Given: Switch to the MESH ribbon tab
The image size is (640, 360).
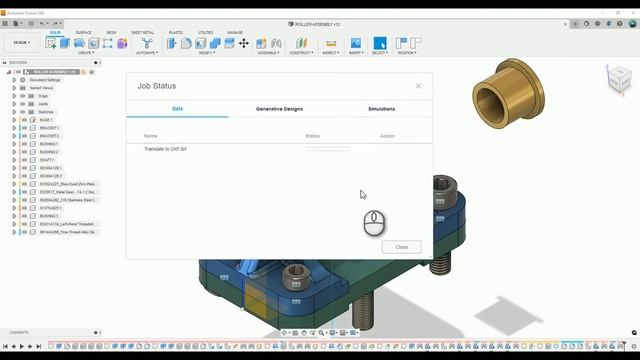Looking at the screenshot, I should coord(111,32).
